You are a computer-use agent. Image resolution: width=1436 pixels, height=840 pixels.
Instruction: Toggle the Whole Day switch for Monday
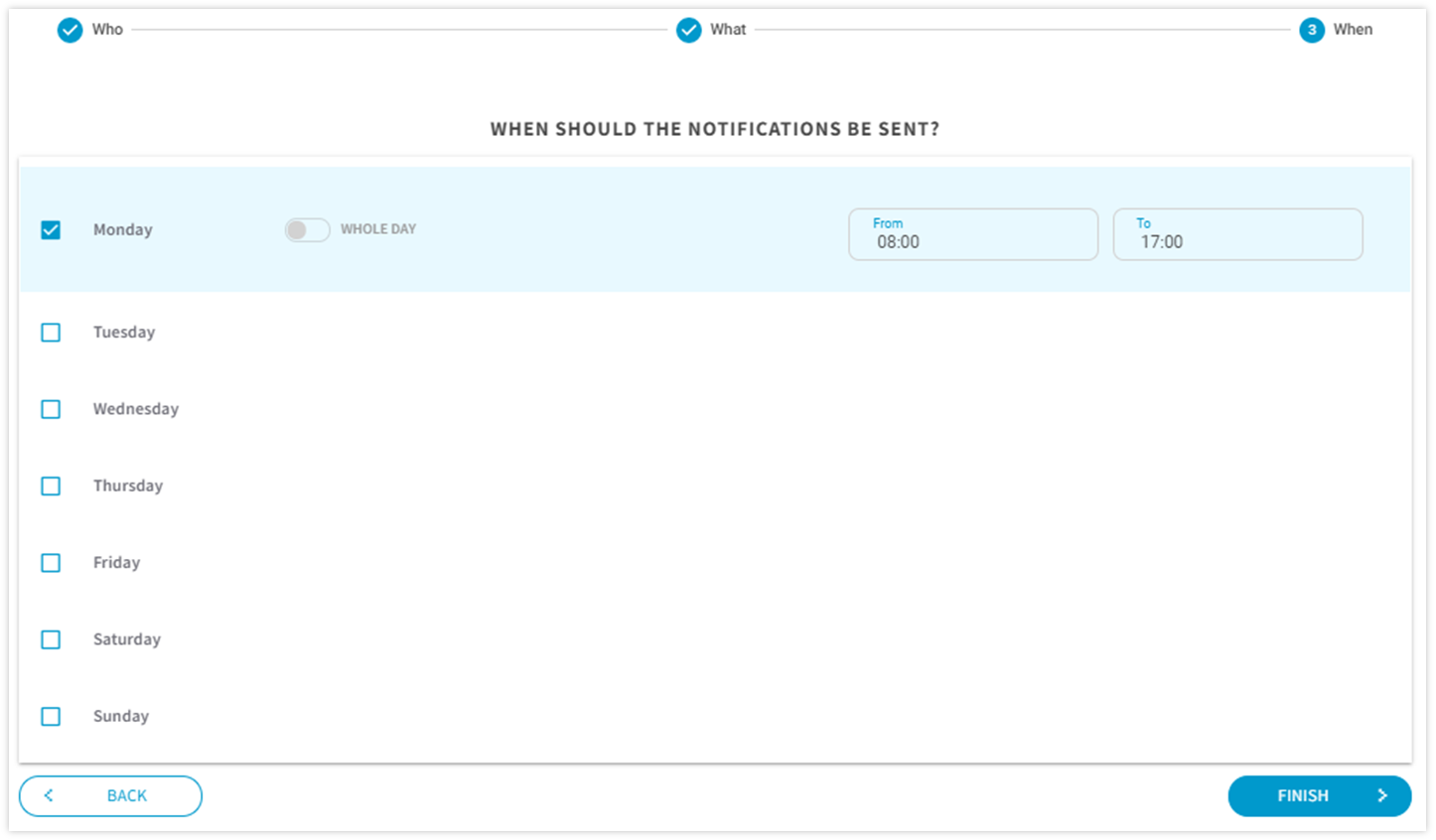pos(307,229)
